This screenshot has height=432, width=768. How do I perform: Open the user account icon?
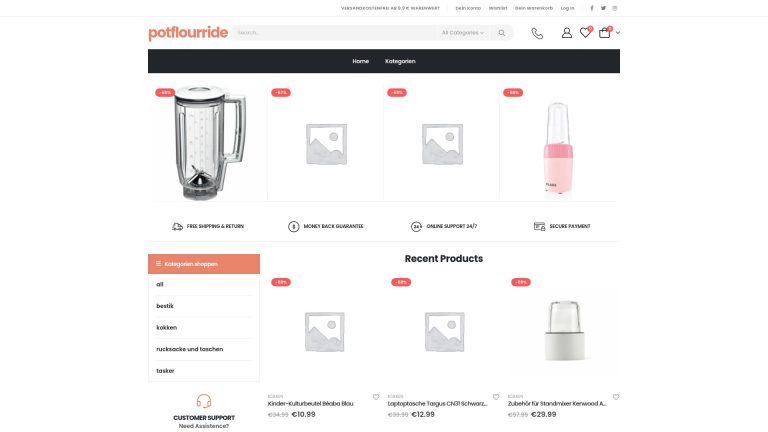point(567,33)
